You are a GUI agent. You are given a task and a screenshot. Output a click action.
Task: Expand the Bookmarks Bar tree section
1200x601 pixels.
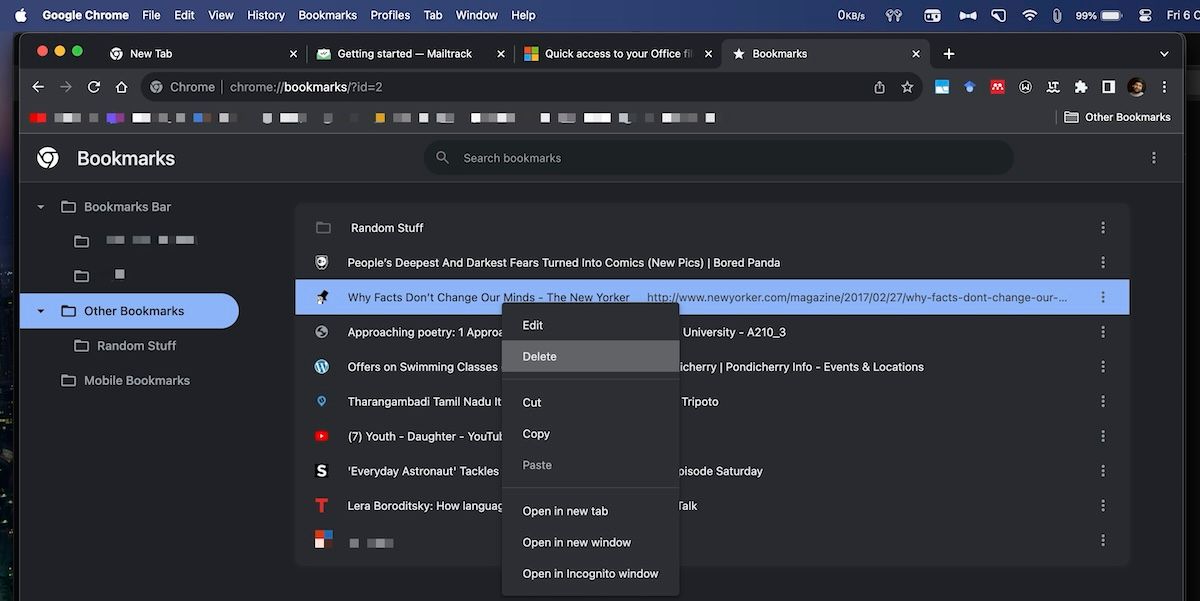(x=41, y=206)
